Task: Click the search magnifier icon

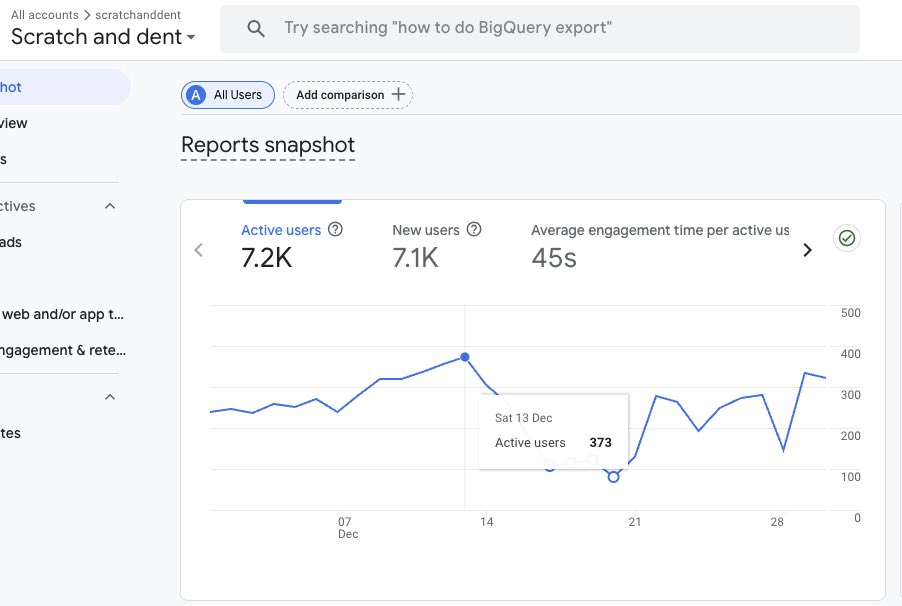Action: (256, 28)
